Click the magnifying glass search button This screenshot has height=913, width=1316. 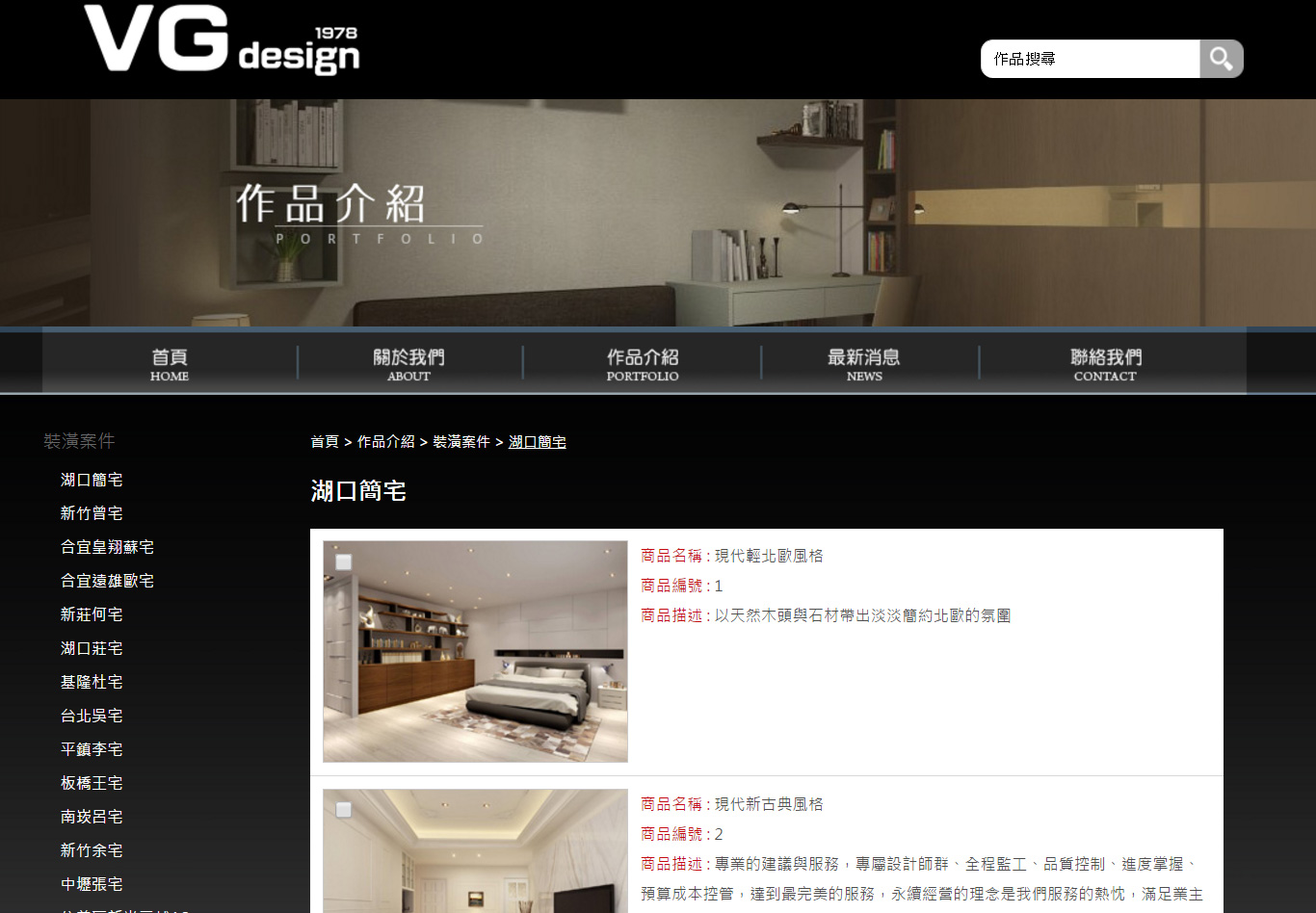pos(1221,59)
